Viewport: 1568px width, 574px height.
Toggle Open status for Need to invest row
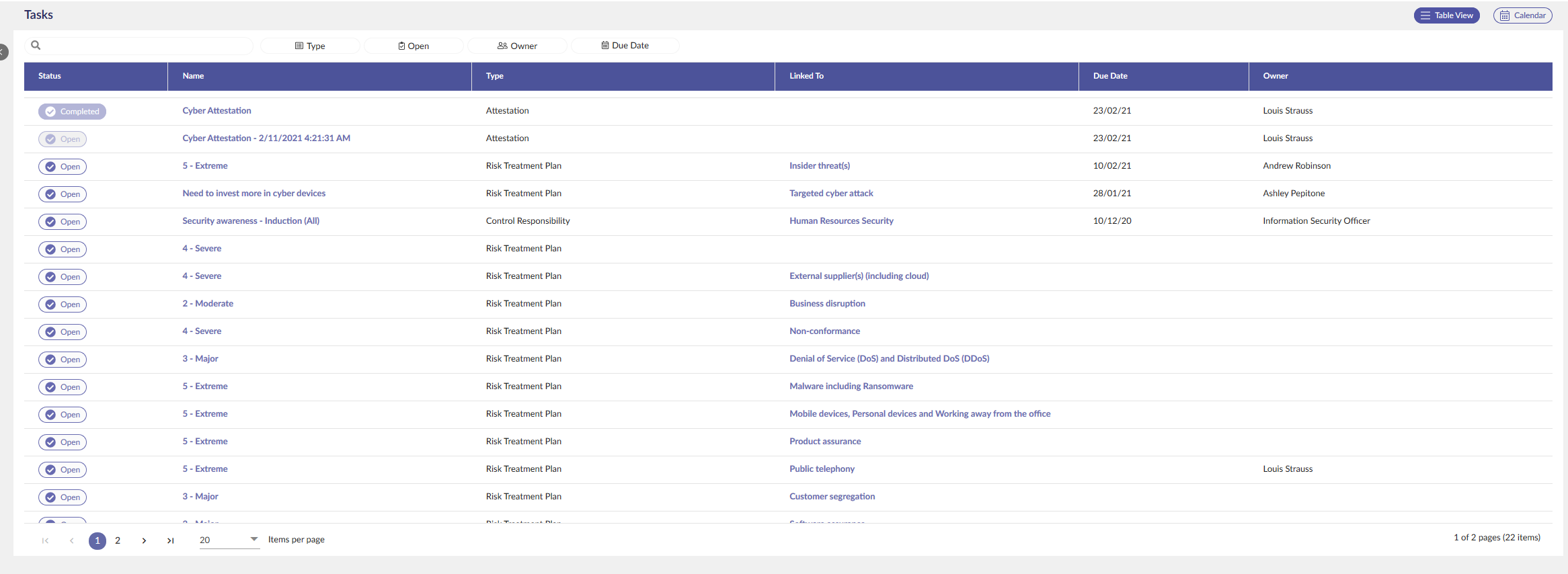click(x=63, y=194)
